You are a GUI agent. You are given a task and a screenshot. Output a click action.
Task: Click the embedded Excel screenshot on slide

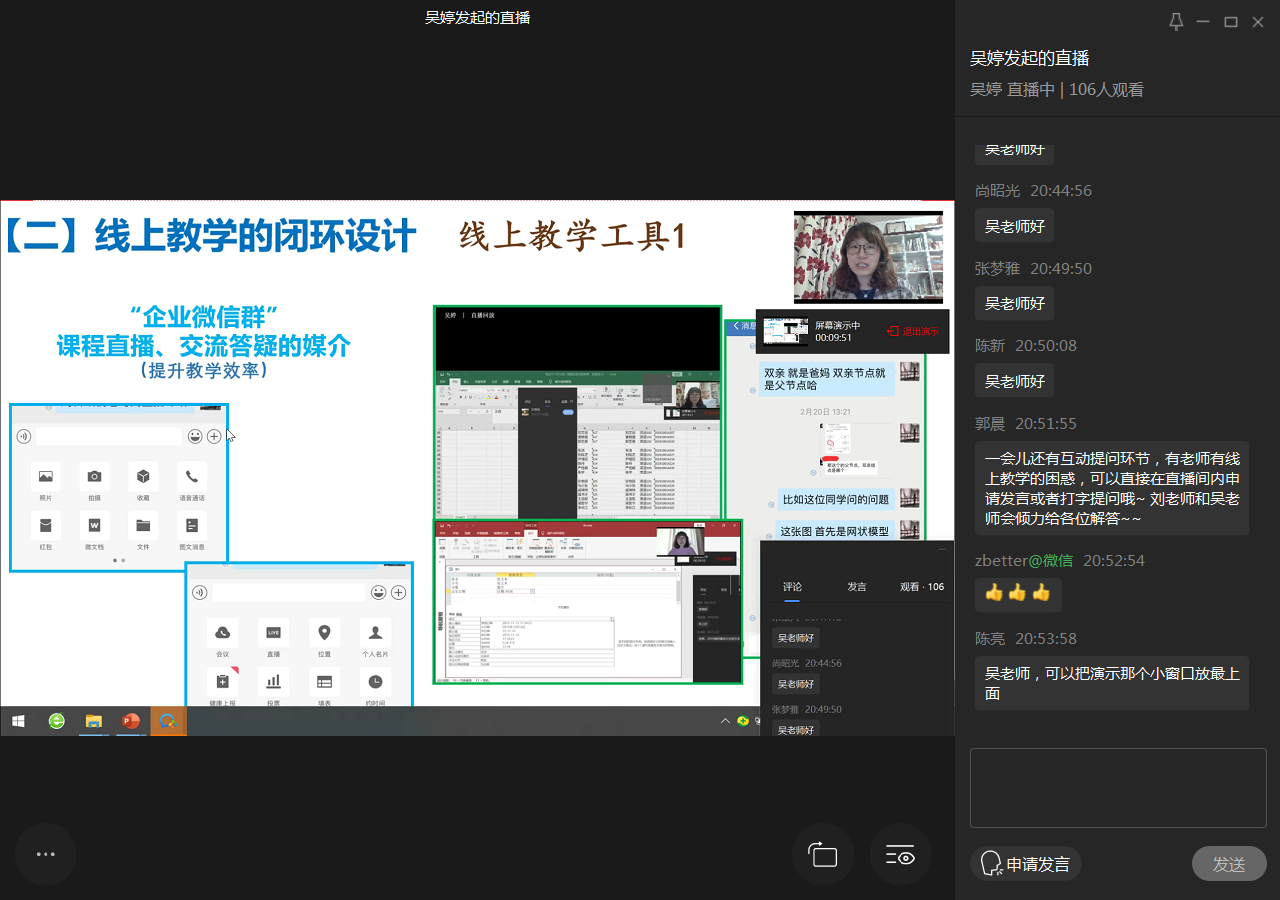click(577, 413)
